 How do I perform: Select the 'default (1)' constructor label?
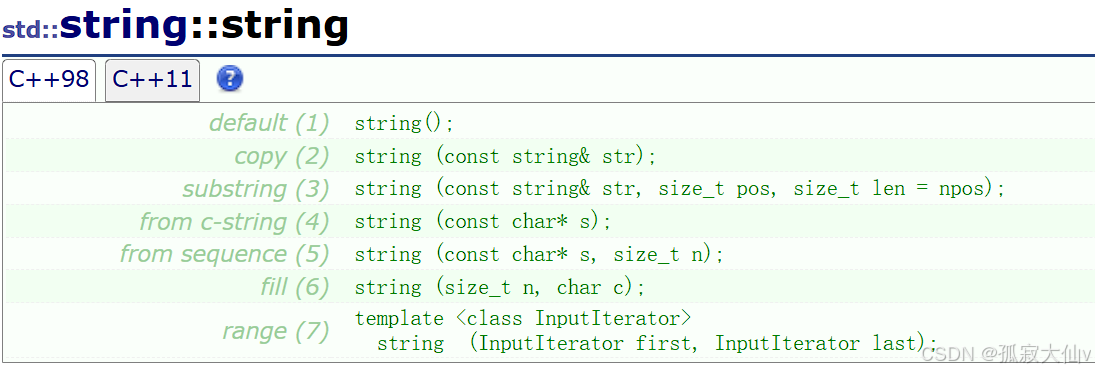coord(269,124)
